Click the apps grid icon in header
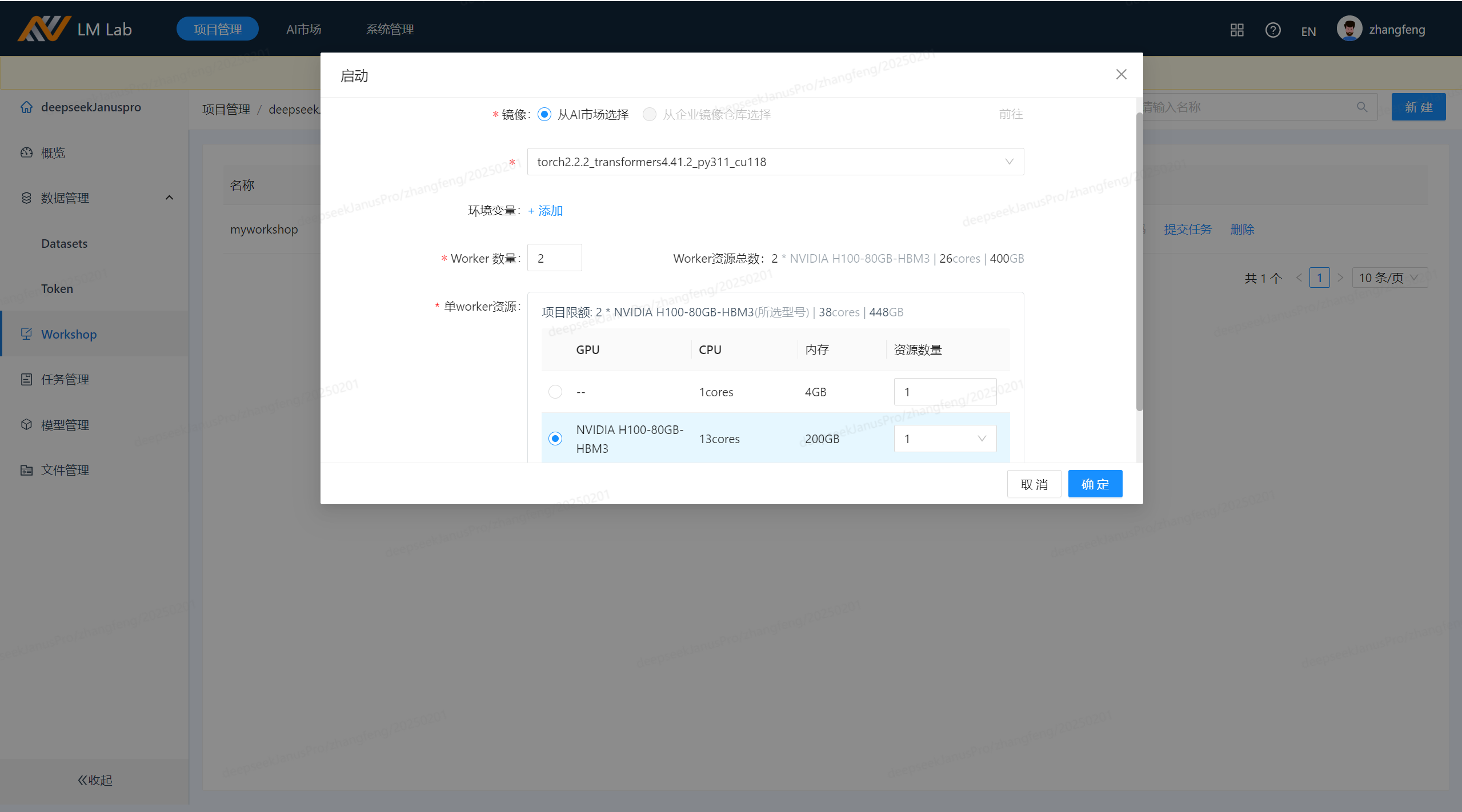The height and width of the screenshot is (812, 1462). coord(1237,30)
